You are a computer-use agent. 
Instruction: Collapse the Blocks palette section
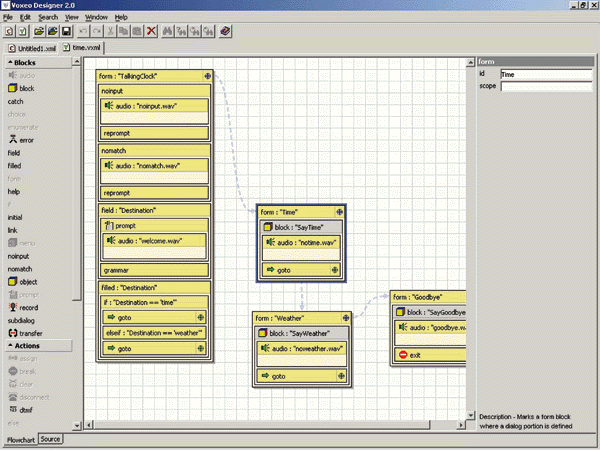9,63
